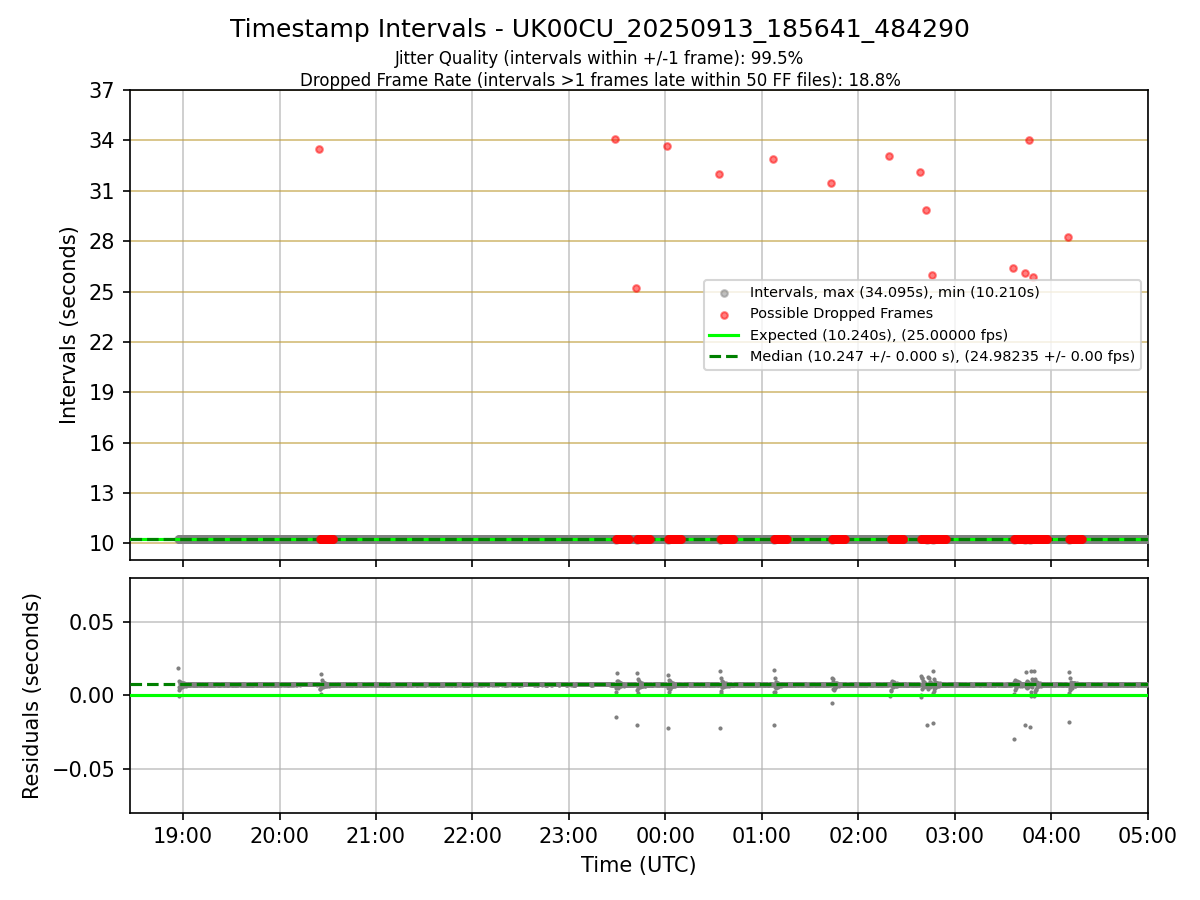Screen dimensions: 1200x900
Task: Click the dashed dark green line sample in legend
Action: (x=725, y=355)
